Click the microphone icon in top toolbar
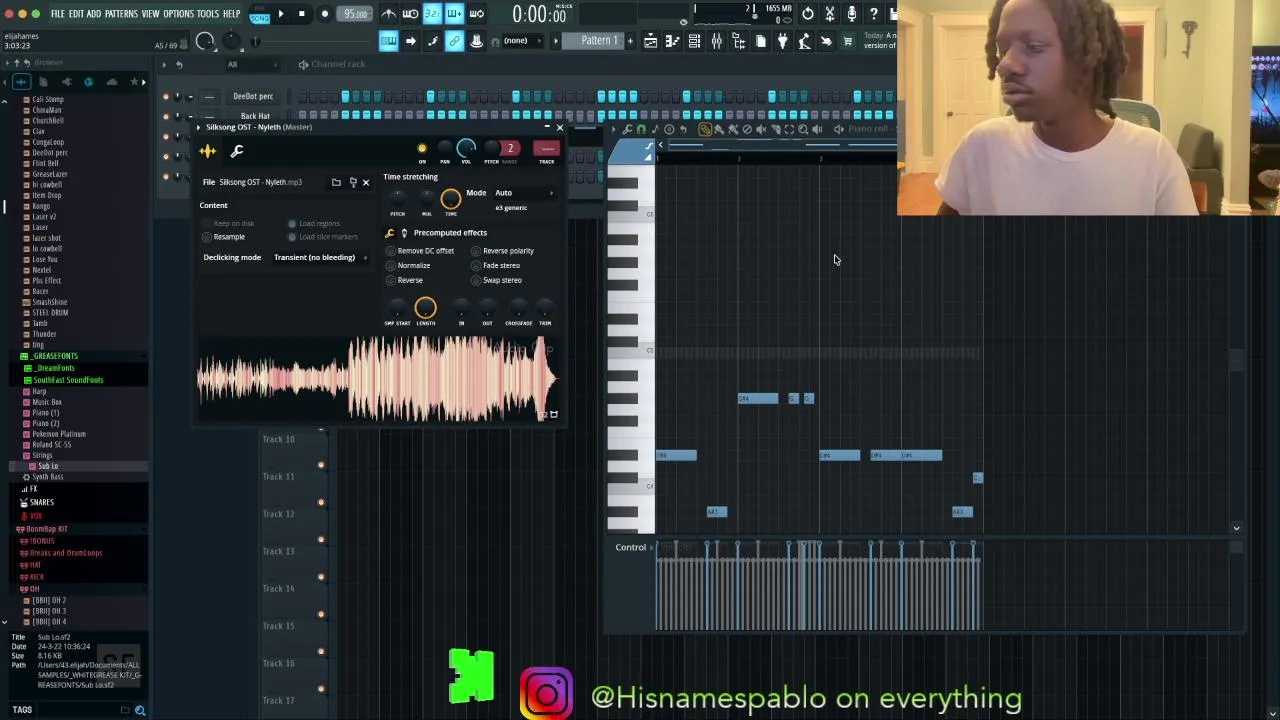1280x720 pixels. coord(851,14)
